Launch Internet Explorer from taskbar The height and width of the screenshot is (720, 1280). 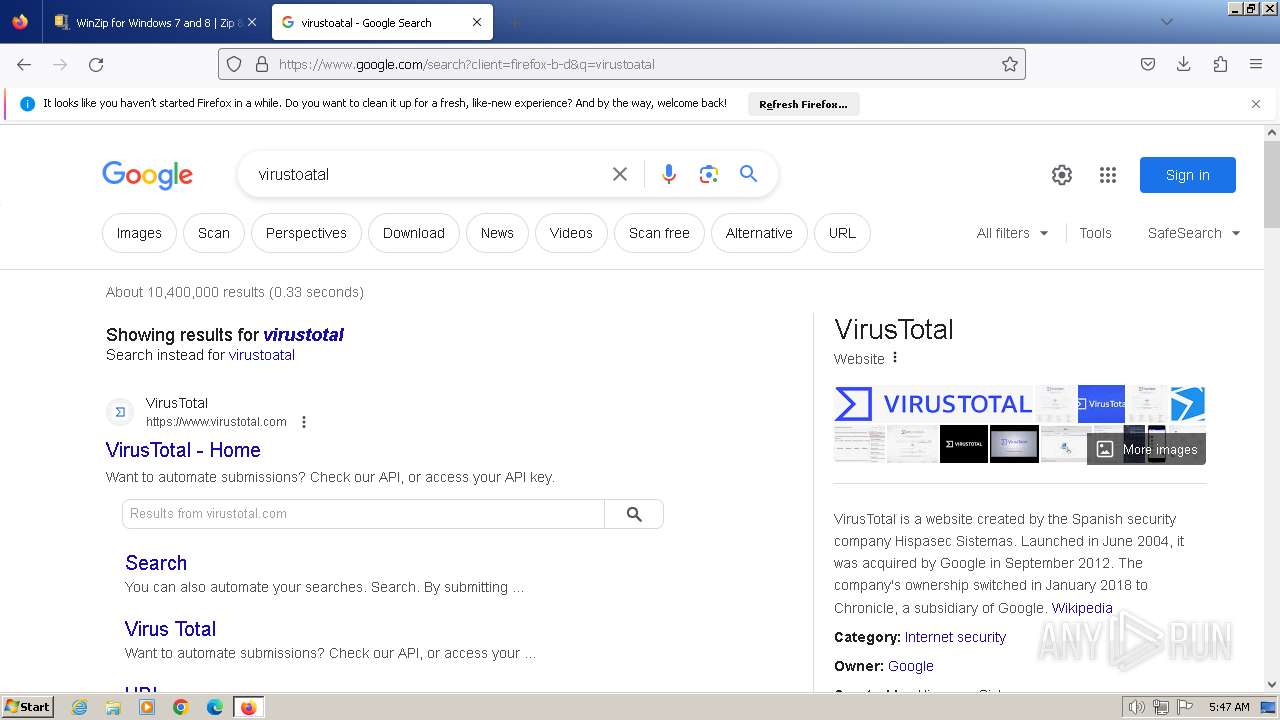[79, 707]
